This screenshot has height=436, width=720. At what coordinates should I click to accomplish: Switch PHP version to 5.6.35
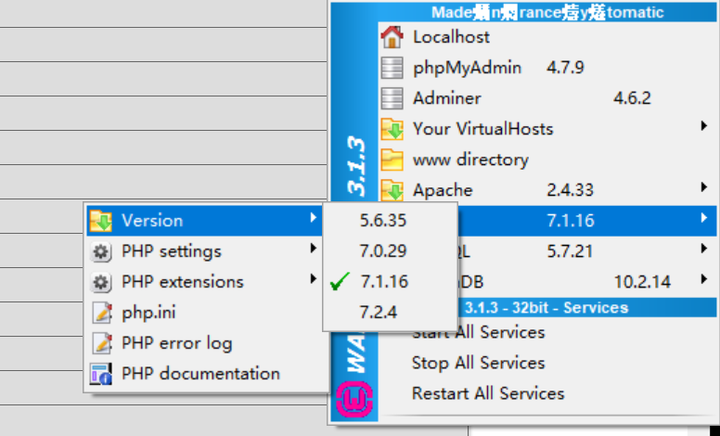click(x=385, y=220)
